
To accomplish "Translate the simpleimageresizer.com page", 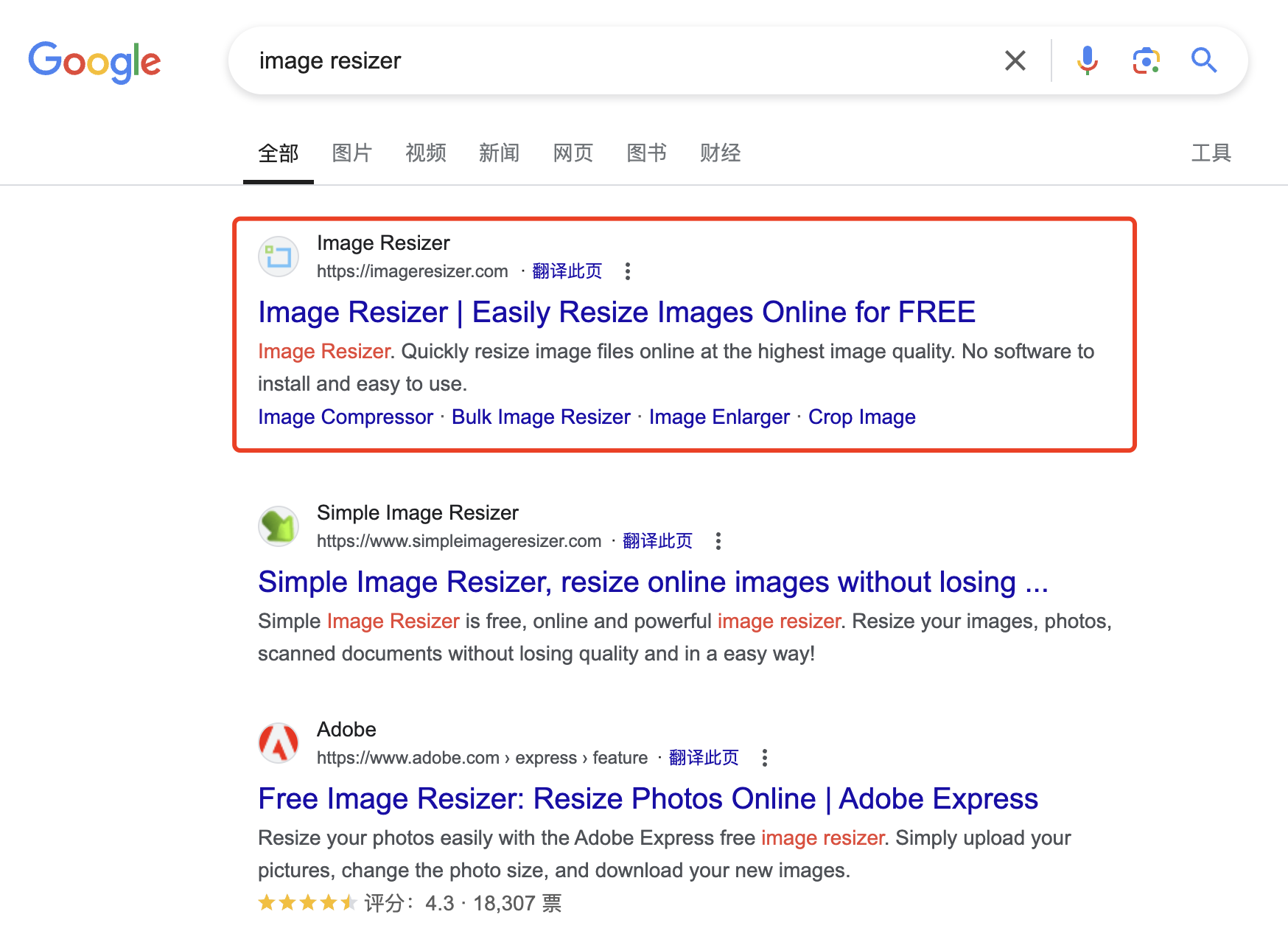I will coord(657,541).
